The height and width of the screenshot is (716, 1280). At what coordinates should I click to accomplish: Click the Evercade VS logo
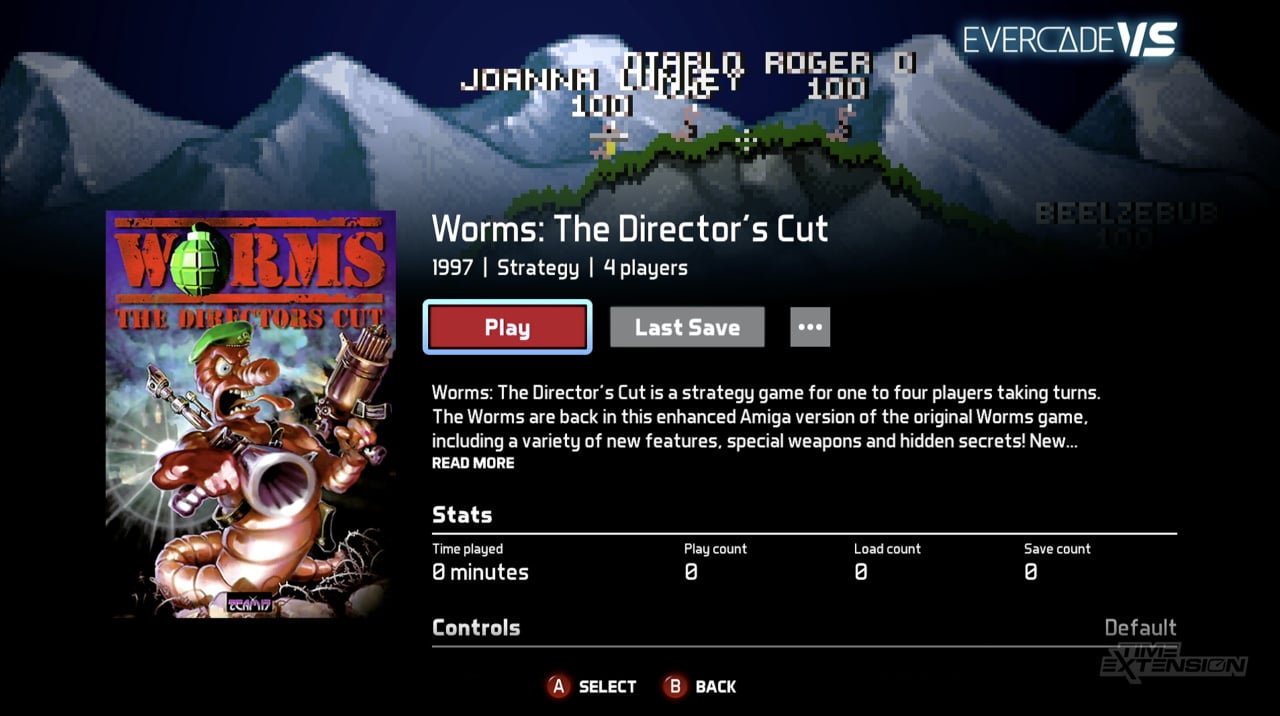coord(1070,39)
